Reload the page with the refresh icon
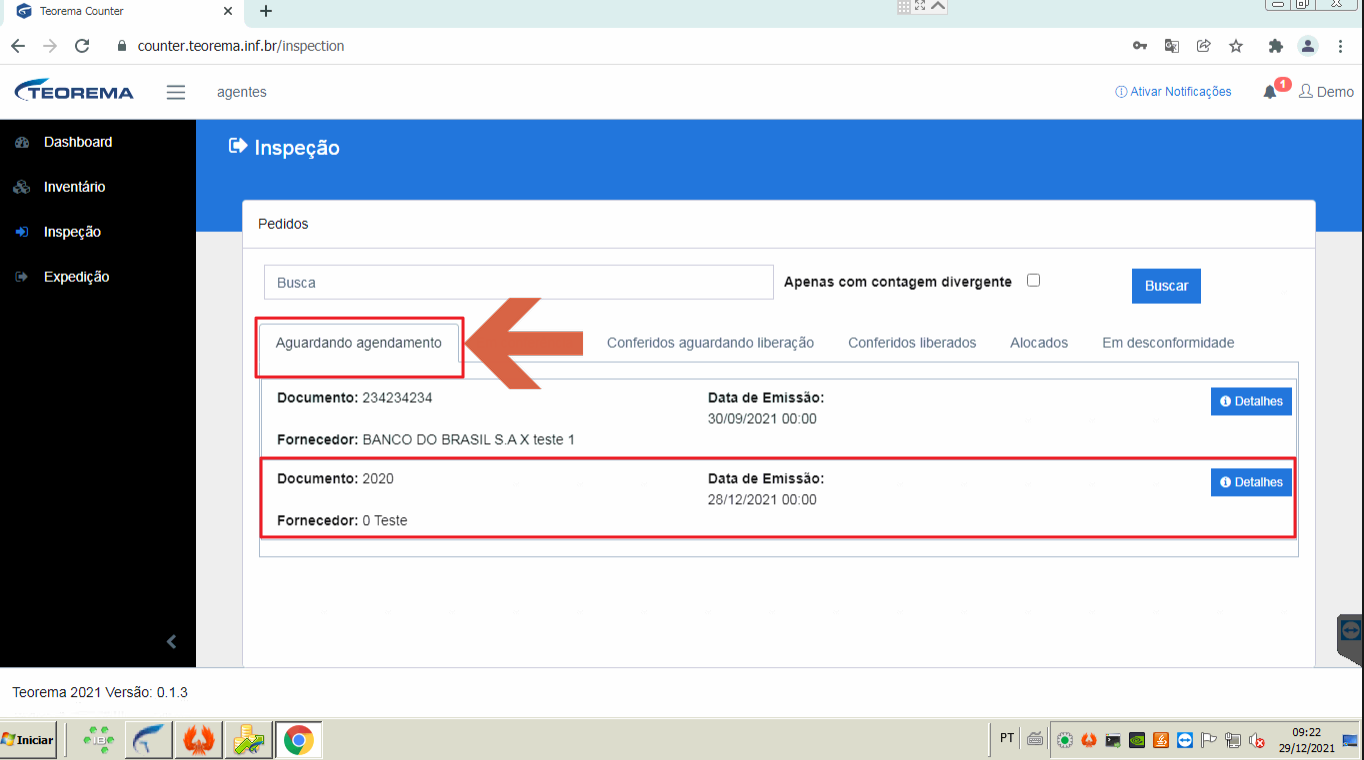 point(82,46)
